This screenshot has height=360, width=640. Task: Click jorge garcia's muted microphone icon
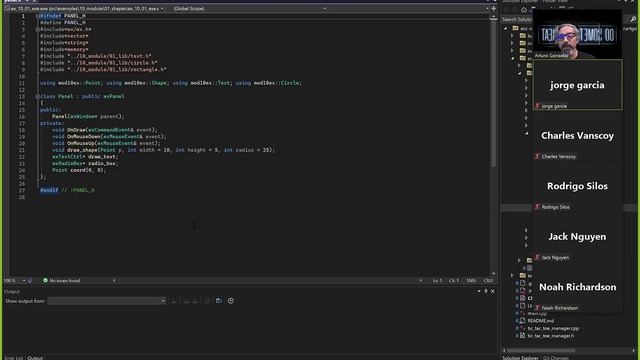pyautogui.click(x=537, y=106)
